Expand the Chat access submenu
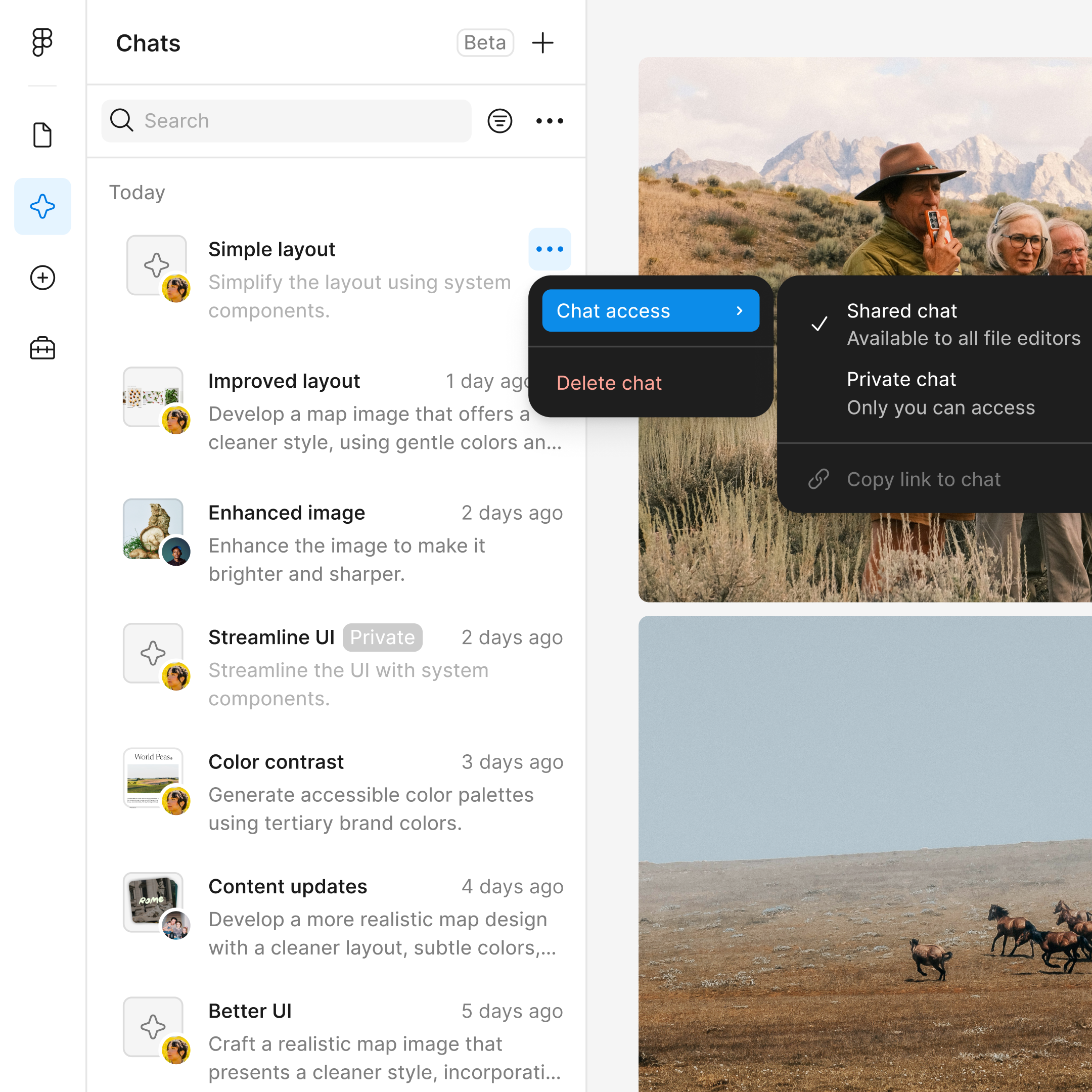The width and height of the screenshot is (1092, 1092). [651, 310]
